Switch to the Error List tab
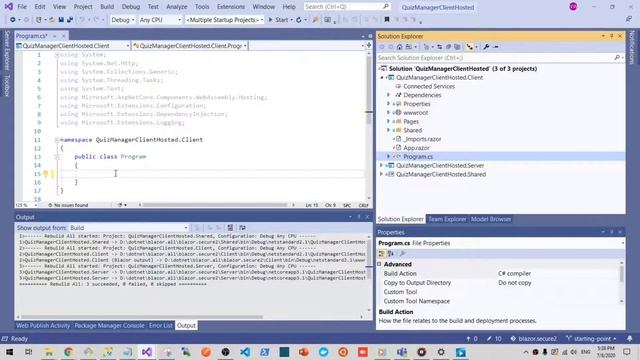 pyautogui.click(x=160, y=326)
